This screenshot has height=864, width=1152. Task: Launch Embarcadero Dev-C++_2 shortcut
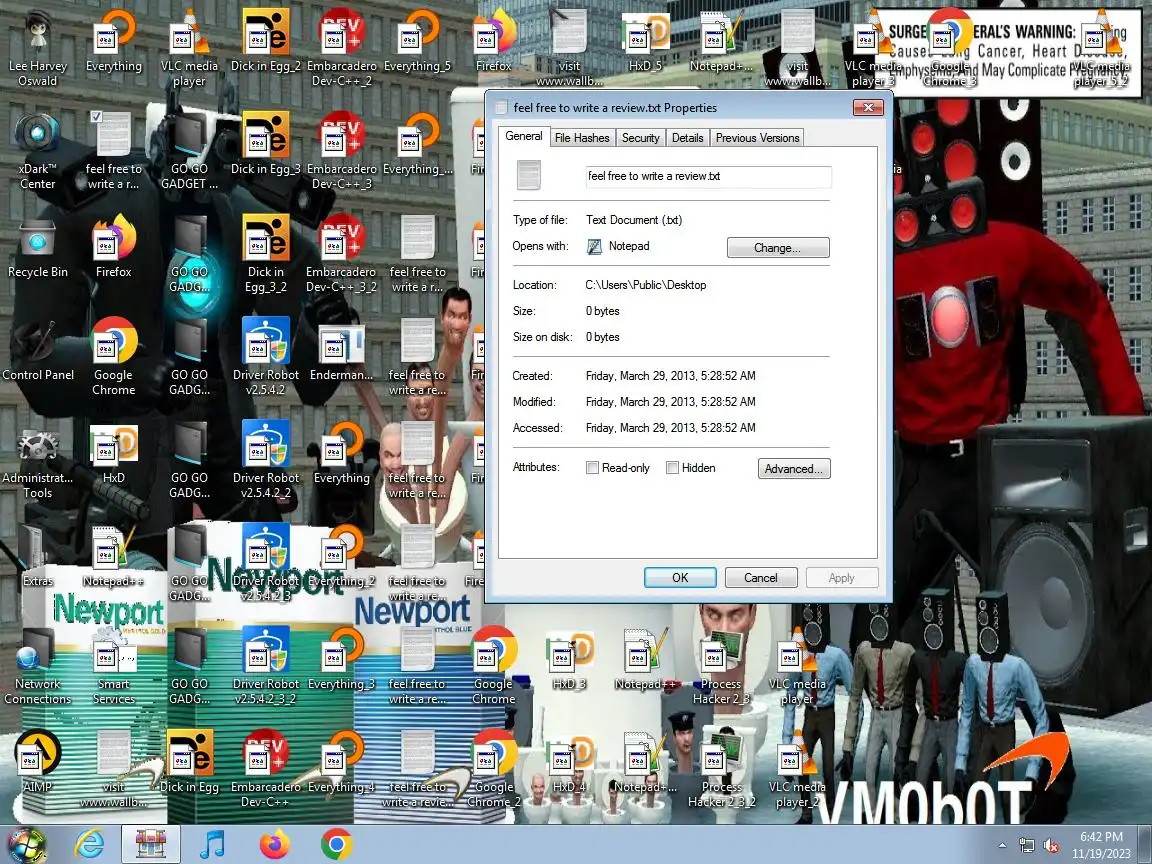click(x=342, y=48)
